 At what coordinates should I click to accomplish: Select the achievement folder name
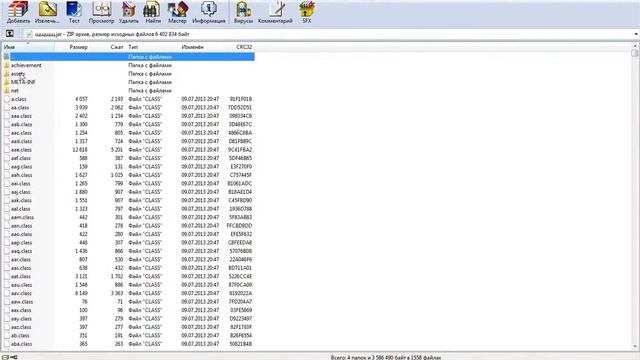pyautogui.click(x=26, y=65)
